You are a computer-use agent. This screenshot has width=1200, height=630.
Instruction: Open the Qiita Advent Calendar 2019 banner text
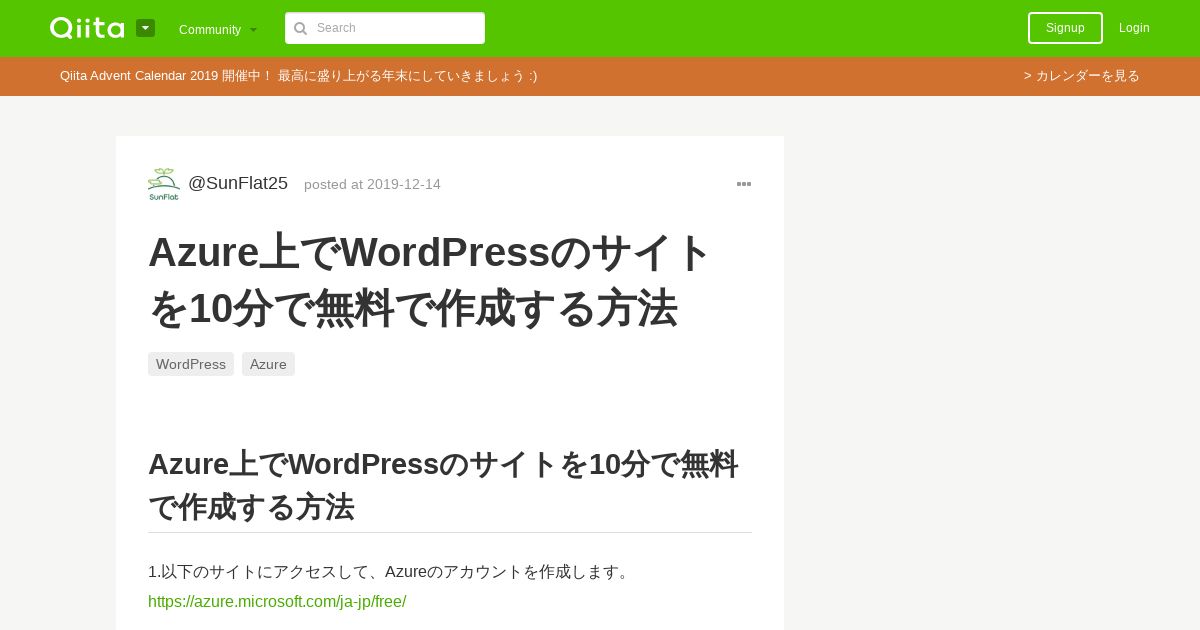pyautogui.click(x=299, y=76)
